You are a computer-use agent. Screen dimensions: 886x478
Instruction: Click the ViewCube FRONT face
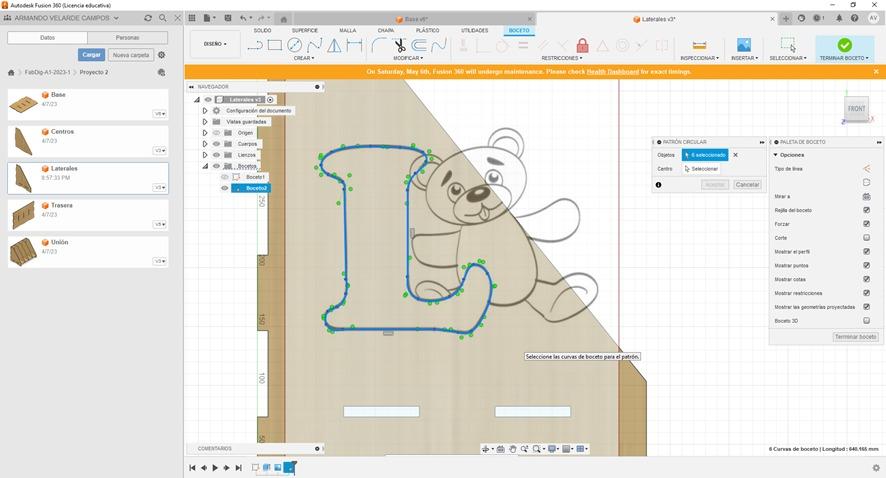[x=856, y=108]
